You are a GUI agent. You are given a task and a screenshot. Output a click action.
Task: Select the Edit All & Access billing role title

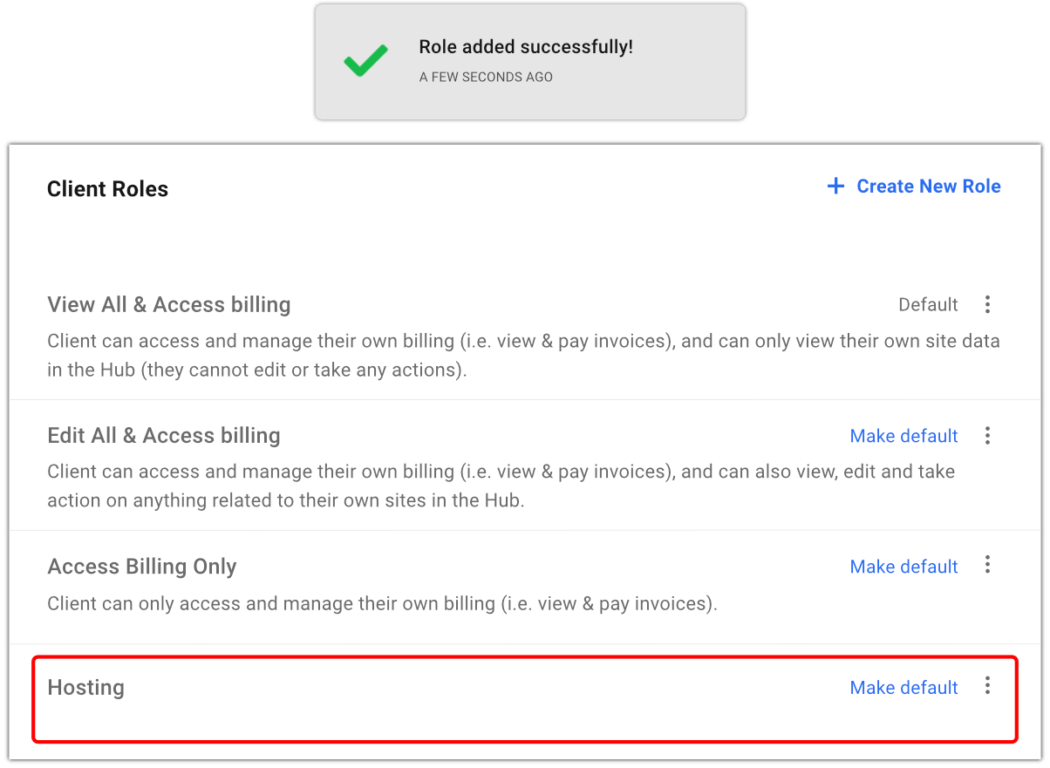(164, 436)
